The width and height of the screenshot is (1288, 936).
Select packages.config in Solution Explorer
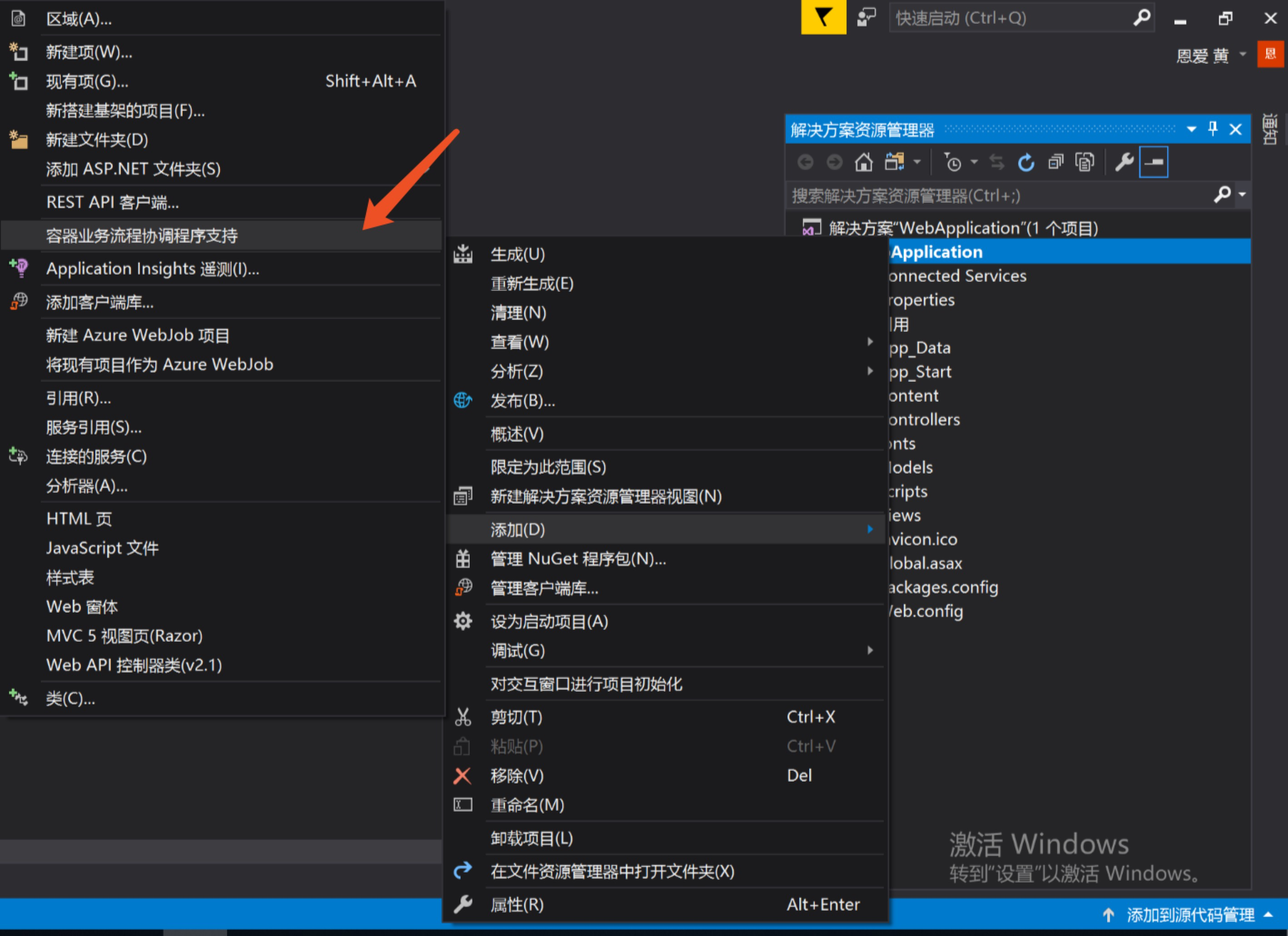pyautogui.click(x=943, y=587)
